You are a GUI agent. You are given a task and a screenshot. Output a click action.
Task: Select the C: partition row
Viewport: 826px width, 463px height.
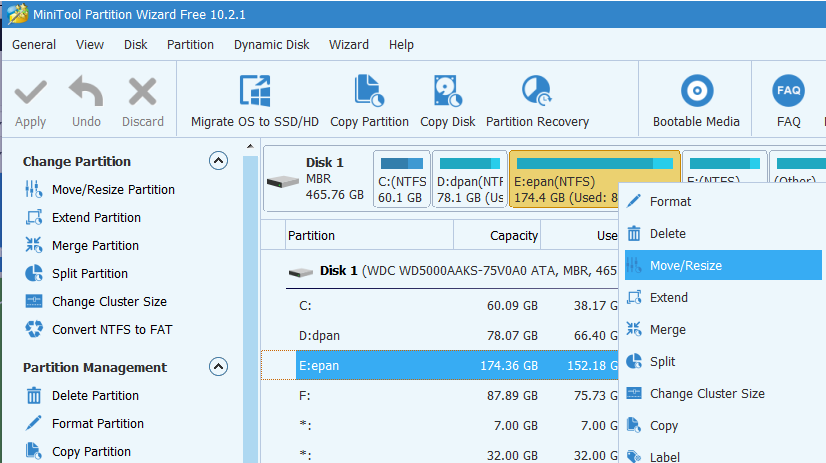[440, 306]
